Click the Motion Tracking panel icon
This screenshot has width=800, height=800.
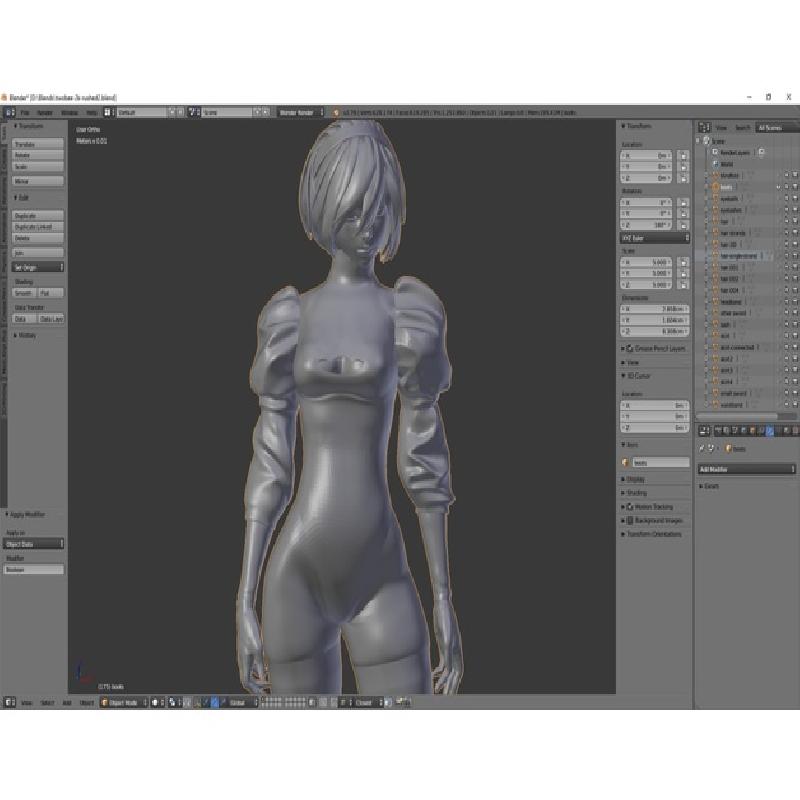630,507
